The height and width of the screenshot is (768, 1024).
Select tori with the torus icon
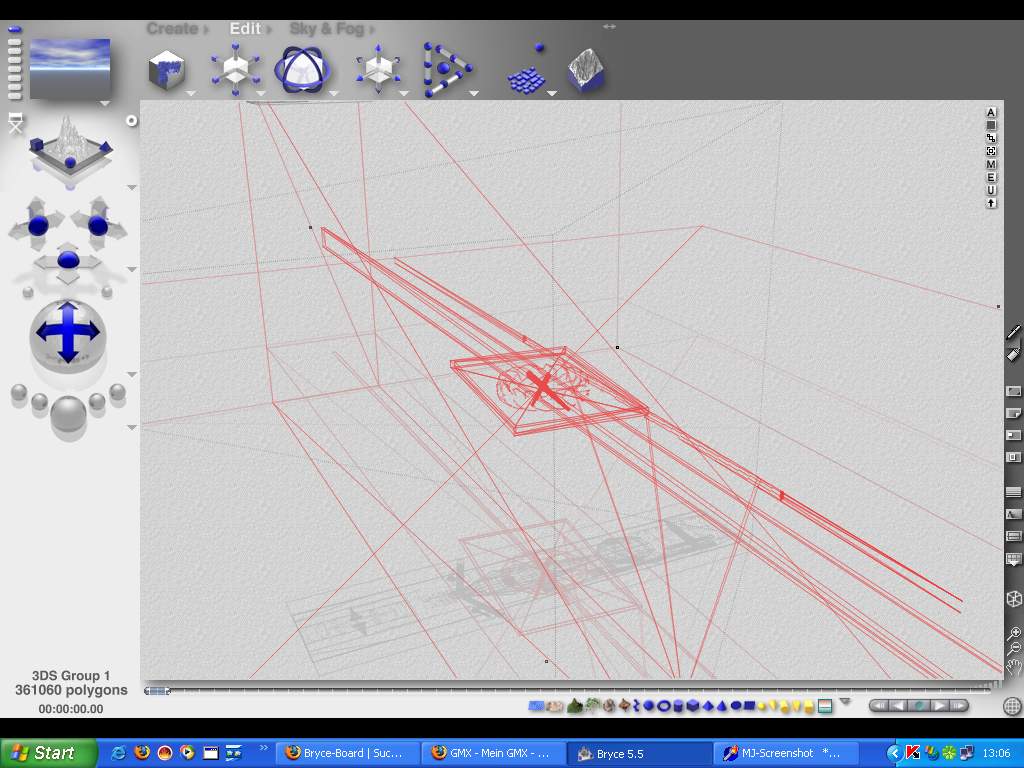click(664, 706)
